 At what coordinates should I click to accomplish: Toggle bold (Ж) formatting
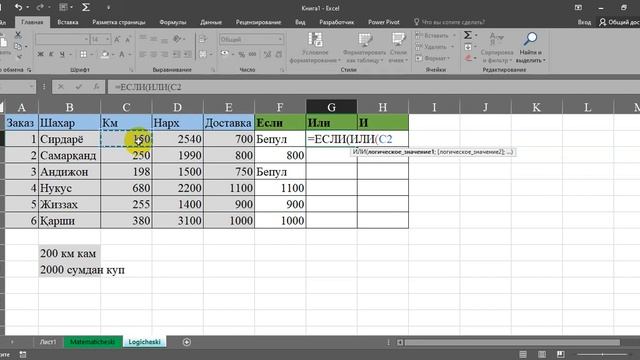click(x=40, y=54)
